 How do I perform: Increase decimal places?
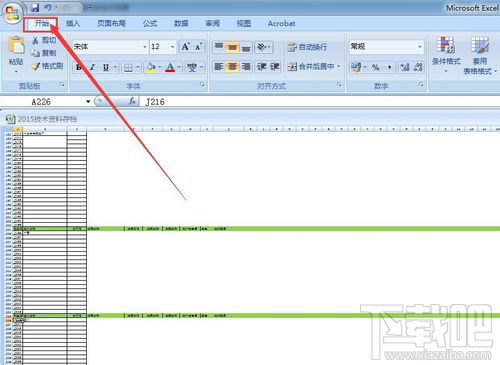coord(405,67)
